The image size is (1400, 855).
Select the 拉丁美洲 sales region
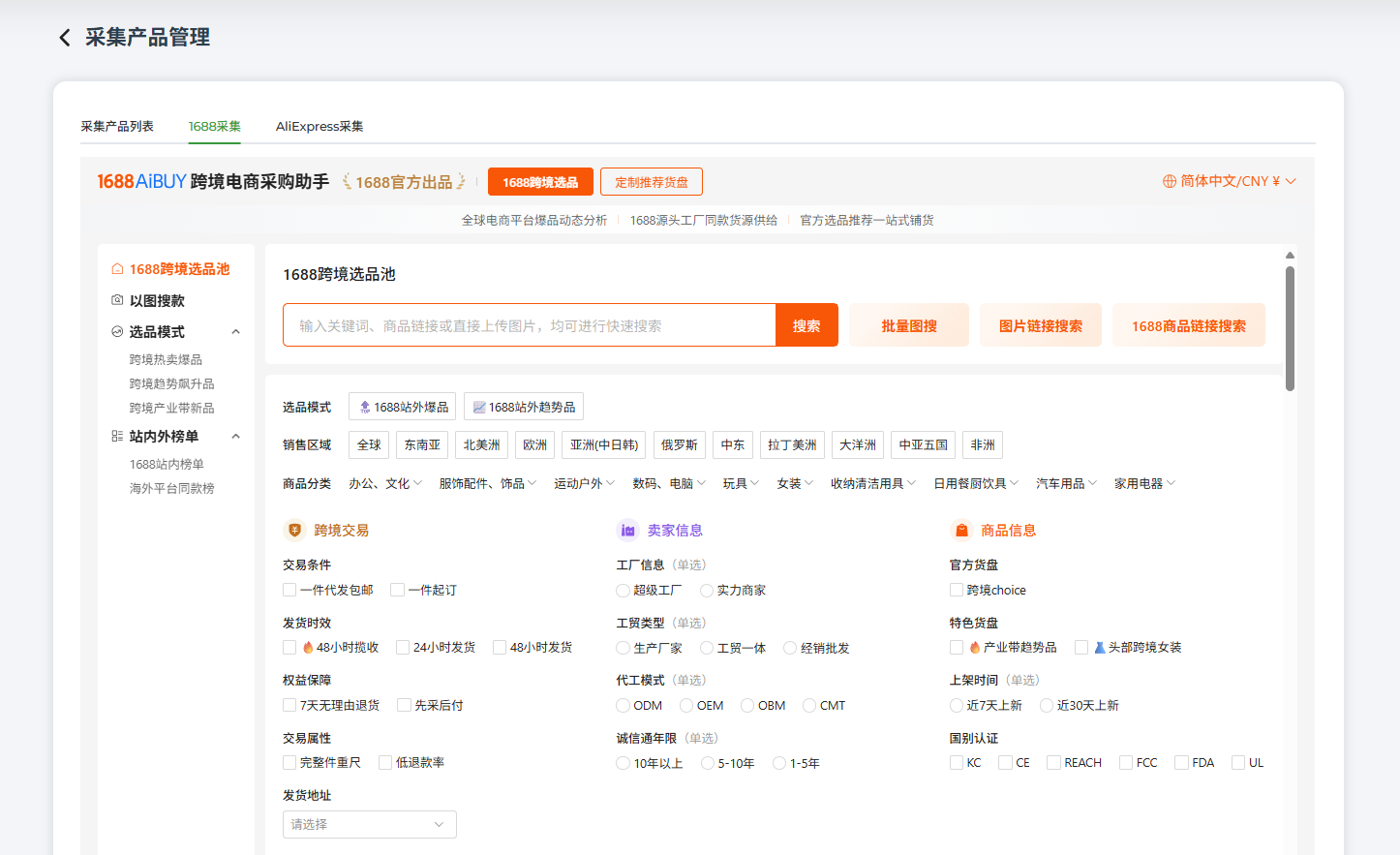[x=792, y=444]
